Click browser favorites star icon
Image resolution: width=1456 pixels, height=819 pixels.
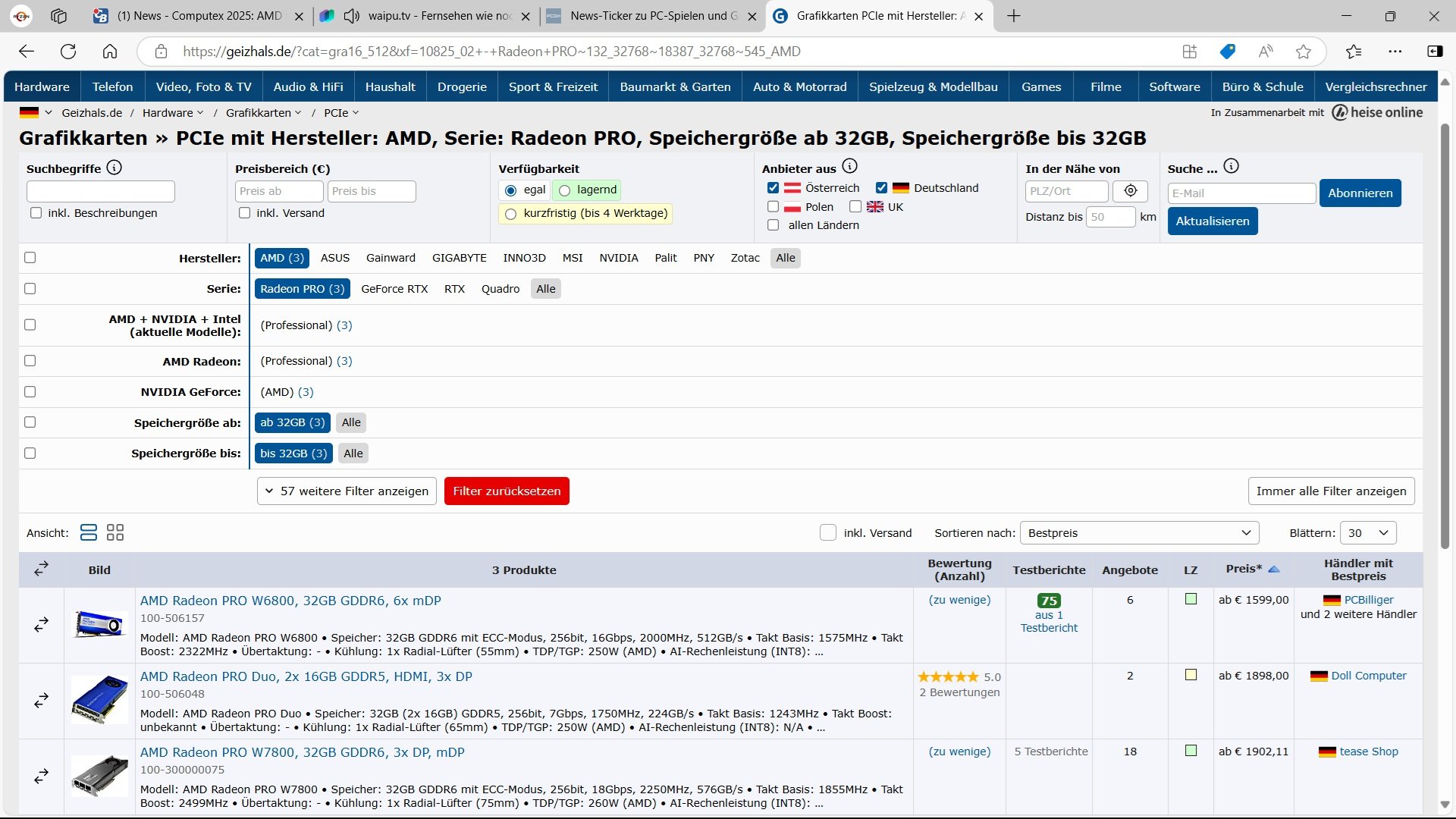coord(1304,52)
